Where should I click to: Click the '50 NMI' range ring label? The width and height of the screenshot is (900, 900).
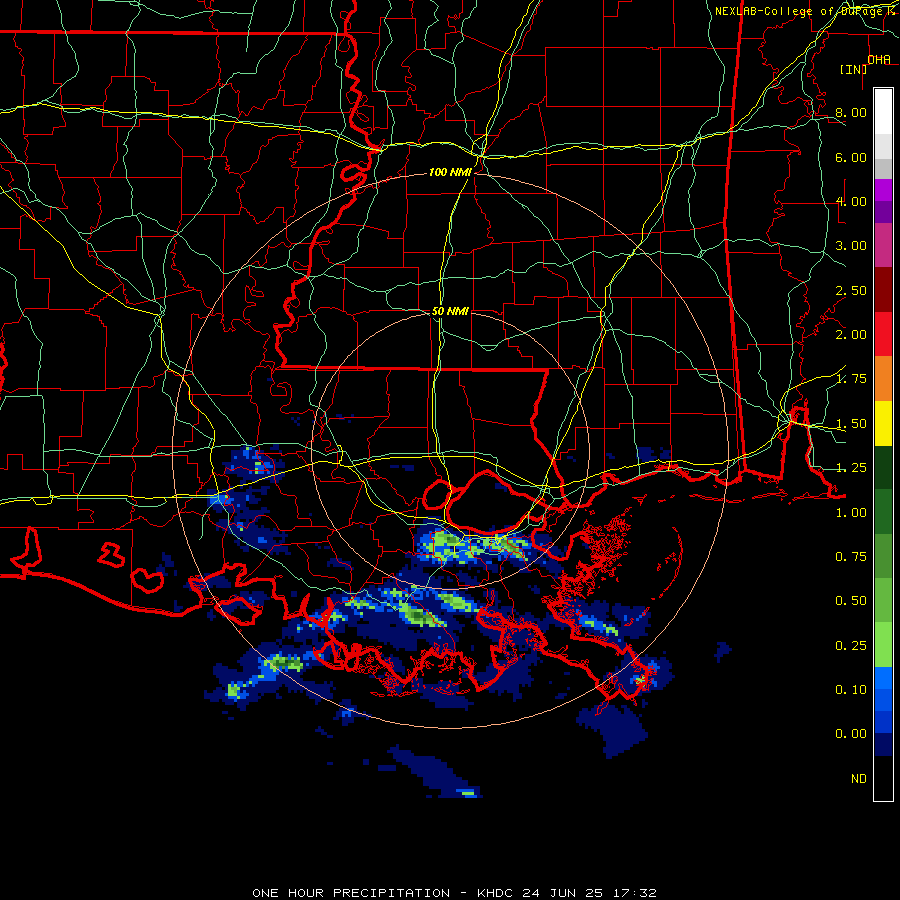[450, 311]
